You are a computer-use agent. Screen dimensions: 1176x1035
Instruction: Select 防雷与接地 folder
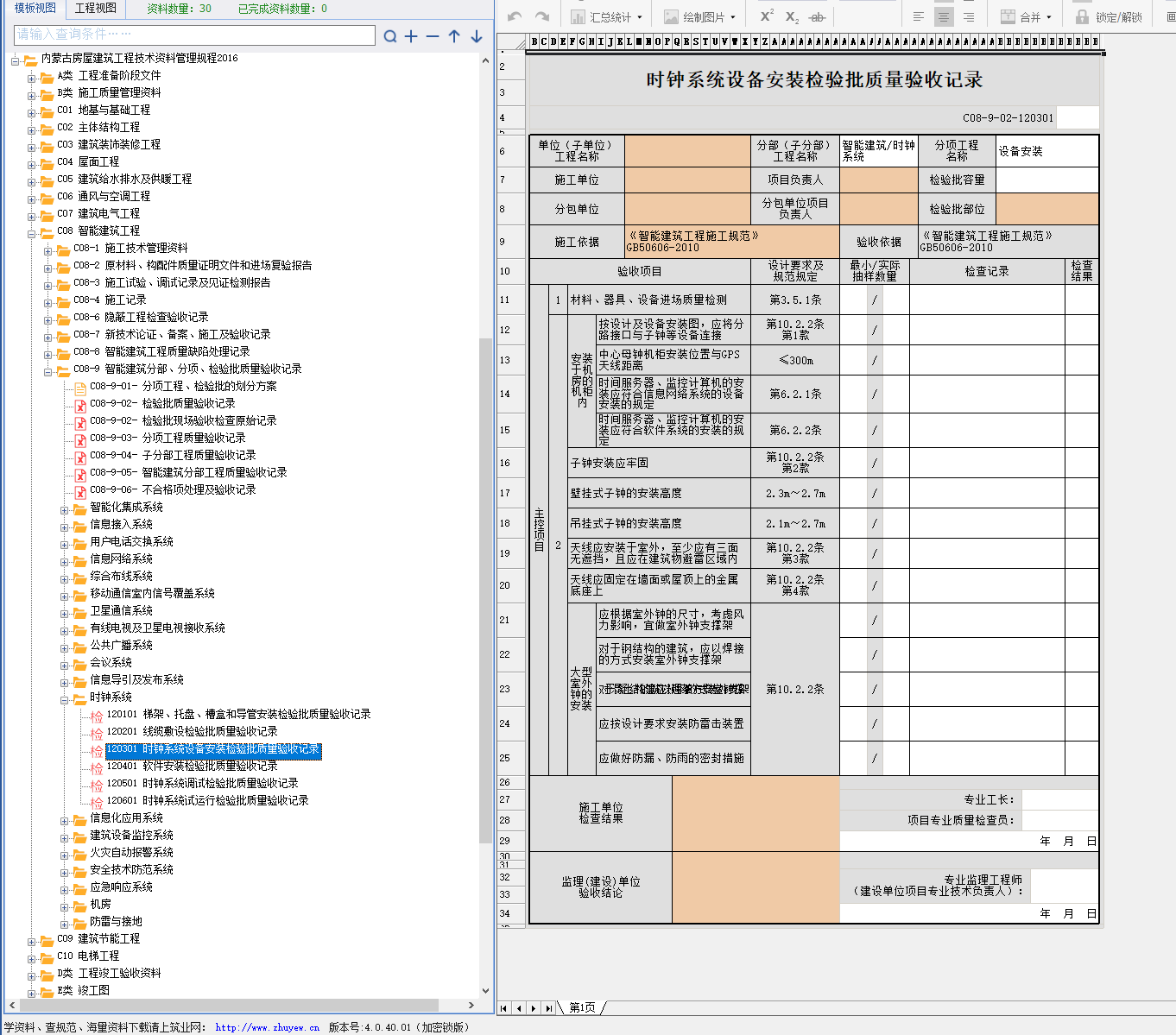click(116, 921)
